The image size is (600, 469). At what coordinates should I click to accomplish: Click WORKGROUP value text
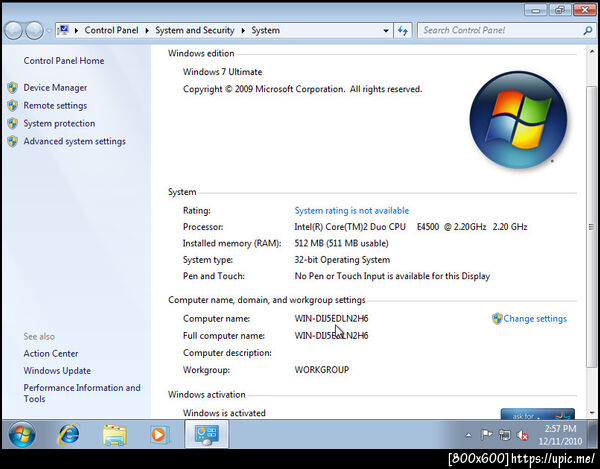322,370
